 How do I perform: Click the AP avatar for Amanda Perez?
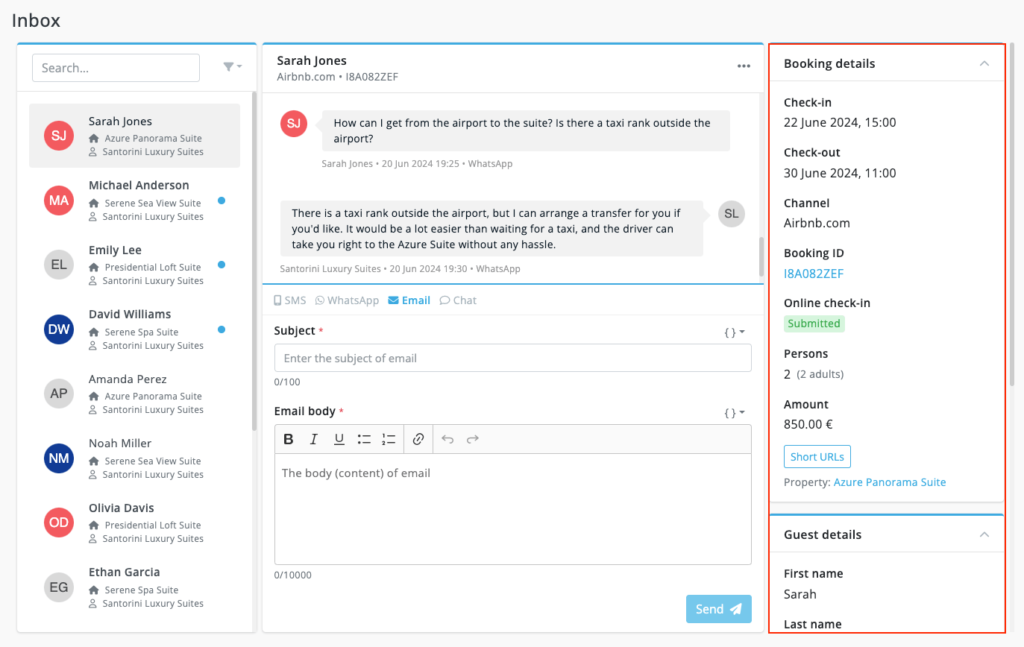[59, 394]
